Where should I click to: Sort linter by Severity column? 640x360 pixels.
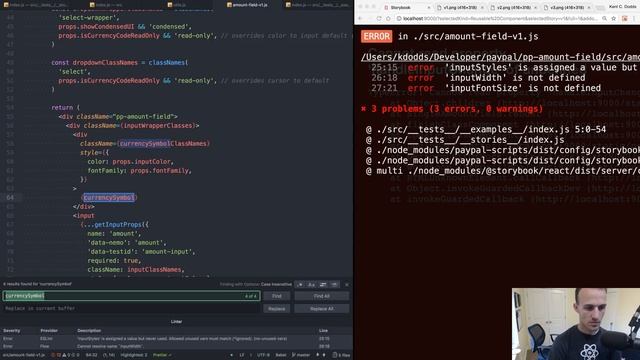click(11, 331)
